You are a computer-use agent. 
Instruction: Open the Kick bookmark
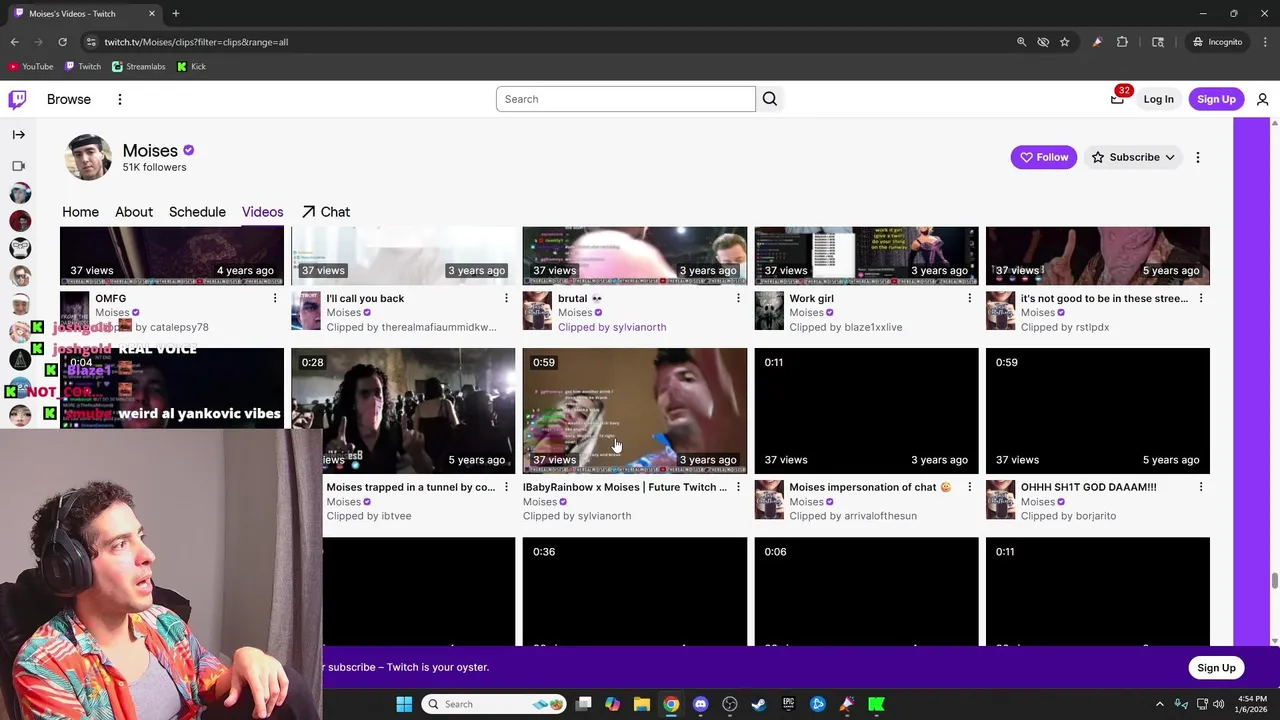click(x=191, y=66)
